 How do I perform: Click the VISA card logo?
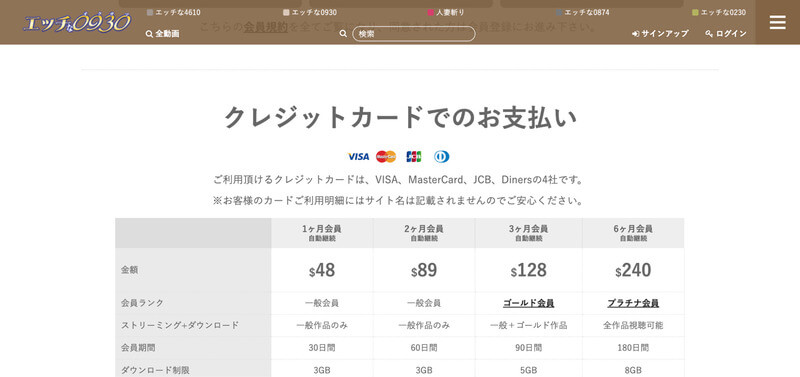[x=358, y=157]
